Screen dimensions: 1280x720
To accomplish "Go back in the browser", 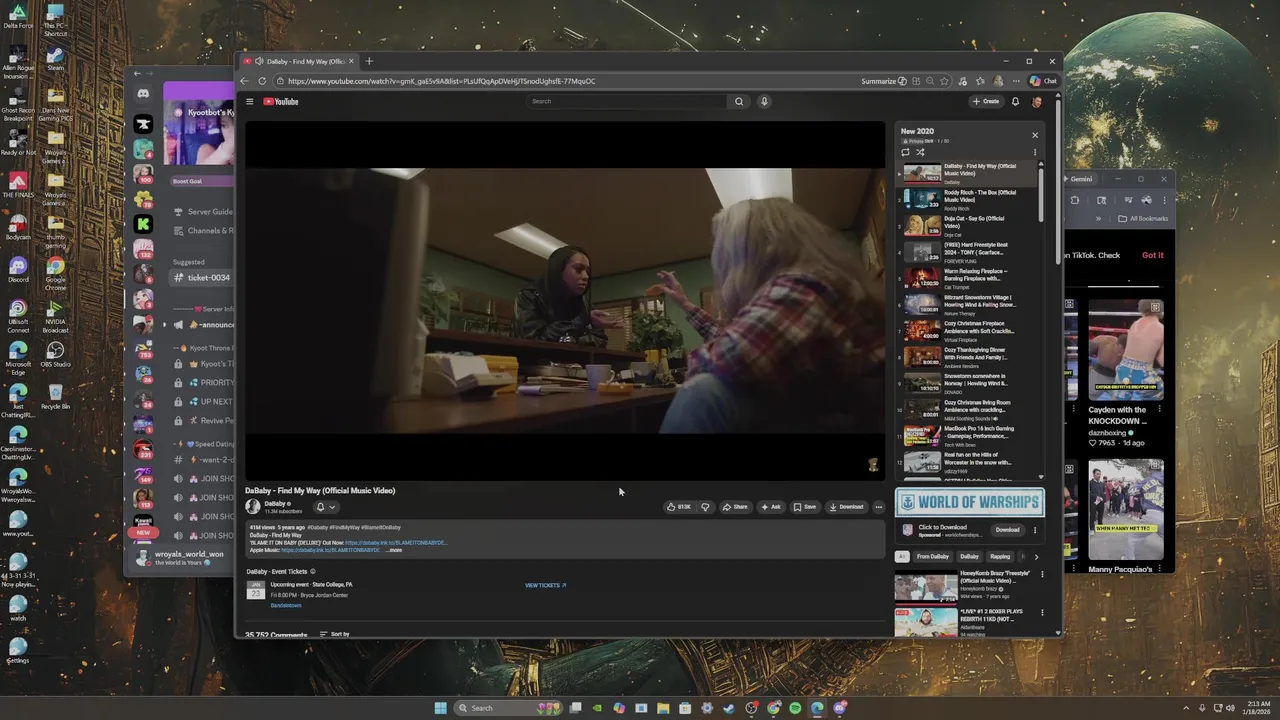I will [244, 81].
